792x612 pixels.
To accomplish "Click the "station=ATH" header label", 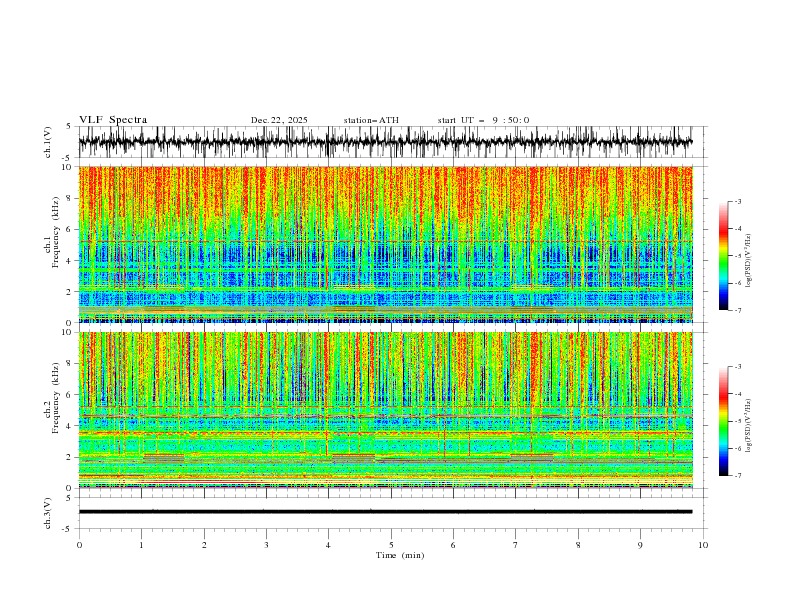I will [x=371, y=120].
